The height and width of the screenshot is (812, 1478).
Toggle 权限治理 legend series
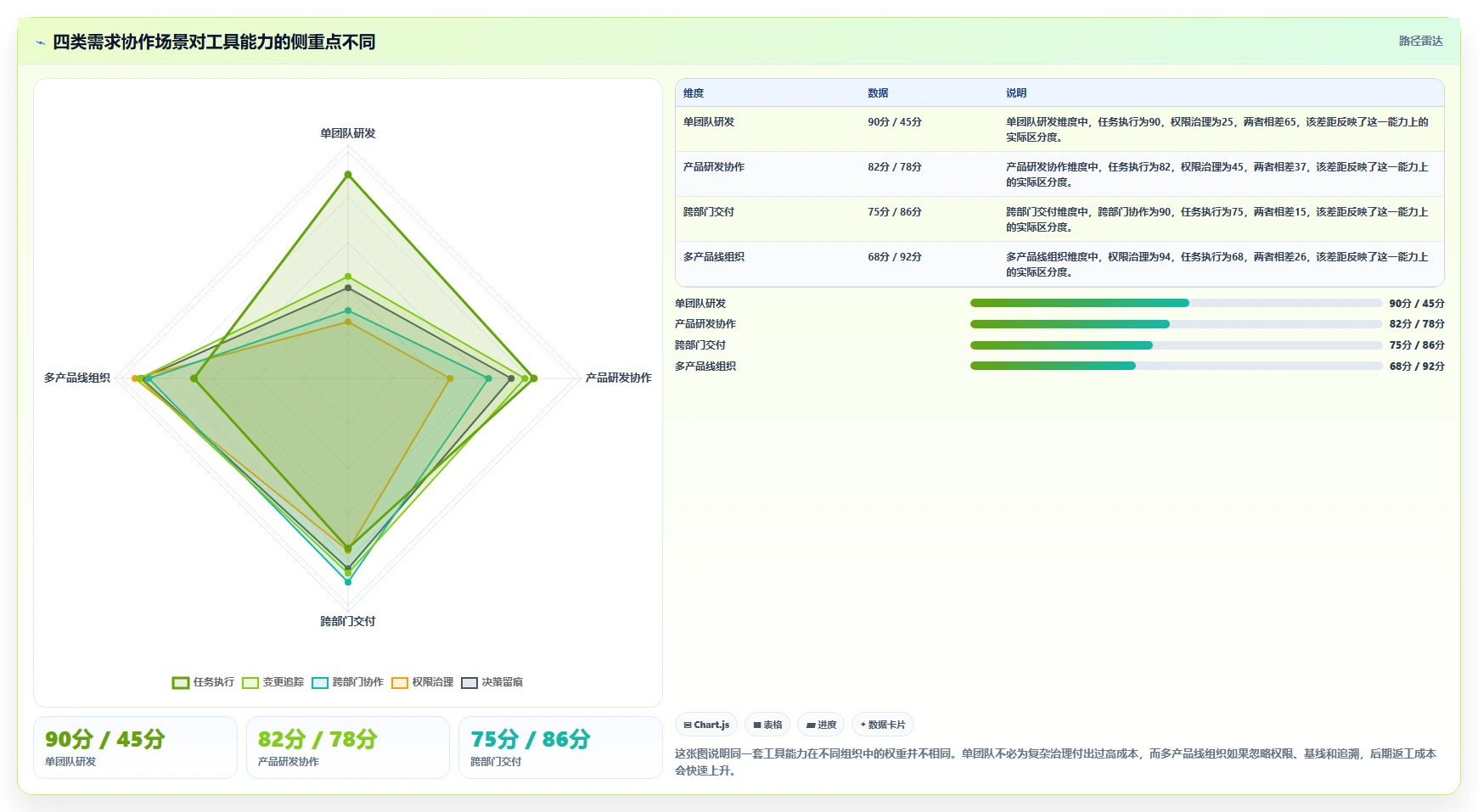422,682
